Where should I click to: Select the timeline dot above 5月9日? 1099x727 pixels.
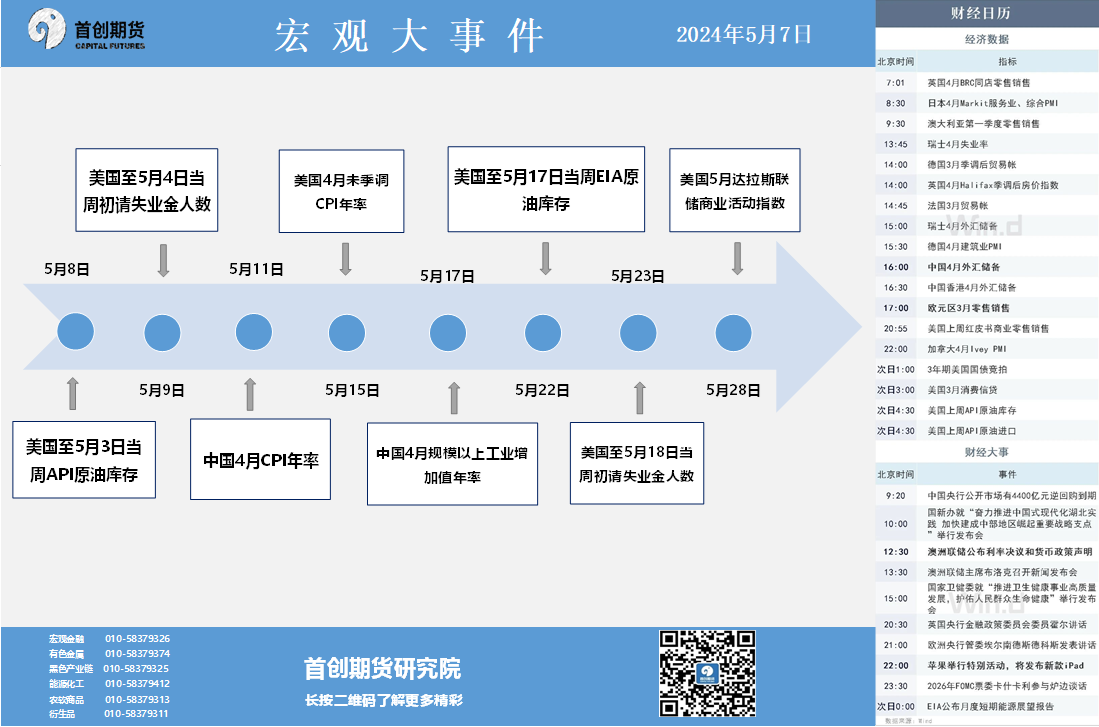click(x=162, y=332)
